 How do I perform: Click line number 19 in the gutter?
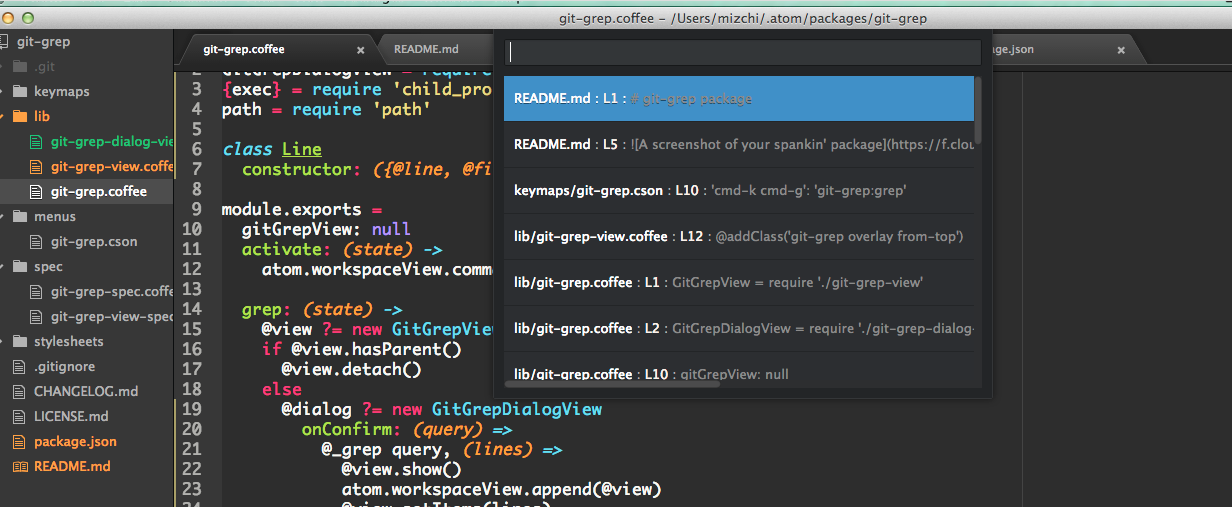(192, 409)
